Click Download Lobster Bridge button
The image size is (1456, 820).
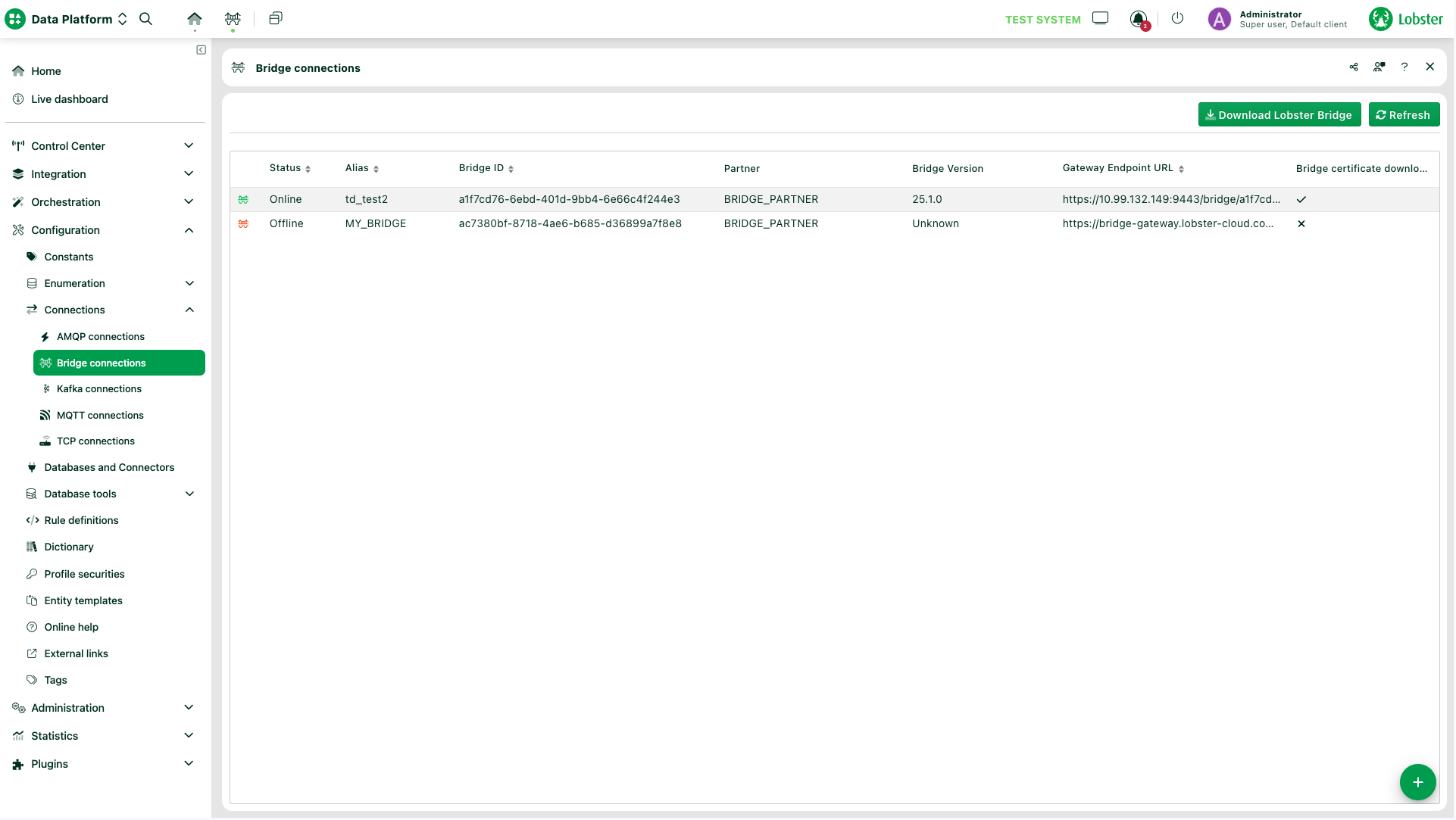click(1279, 115)
